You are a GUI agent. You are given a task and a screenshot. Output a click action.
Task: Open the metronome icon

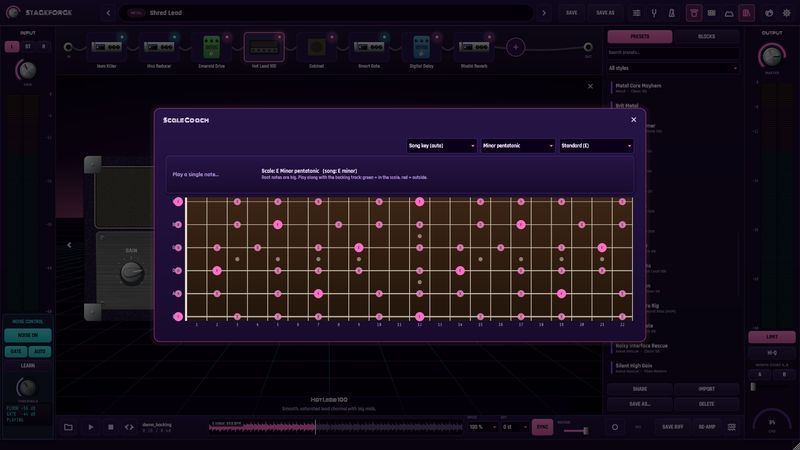click(671, 13)
